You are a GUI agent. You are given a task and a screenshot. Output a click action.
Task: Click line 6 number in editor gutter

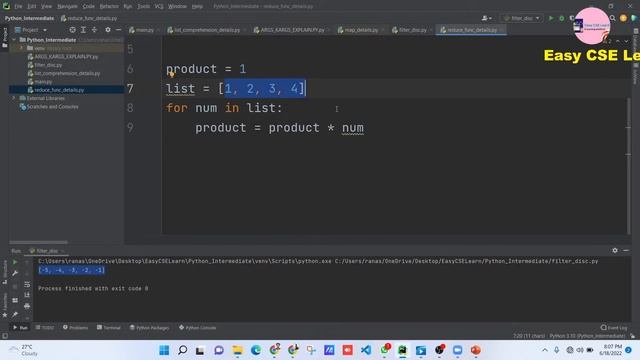pyautogui.click(x=130, y=69)
